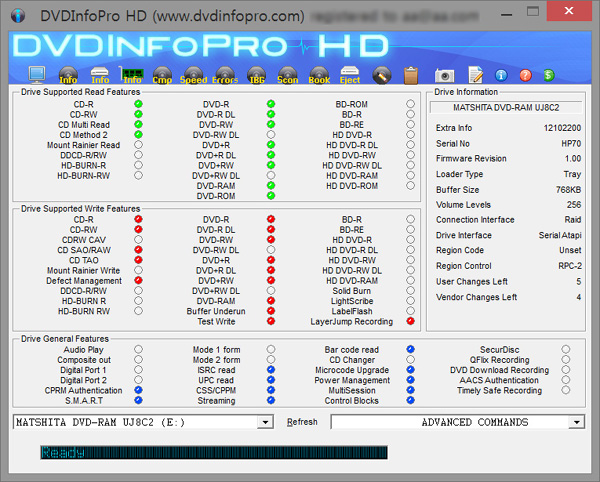
Task: Click the Serial No value HP70
Action: click(x=571, y=143)
